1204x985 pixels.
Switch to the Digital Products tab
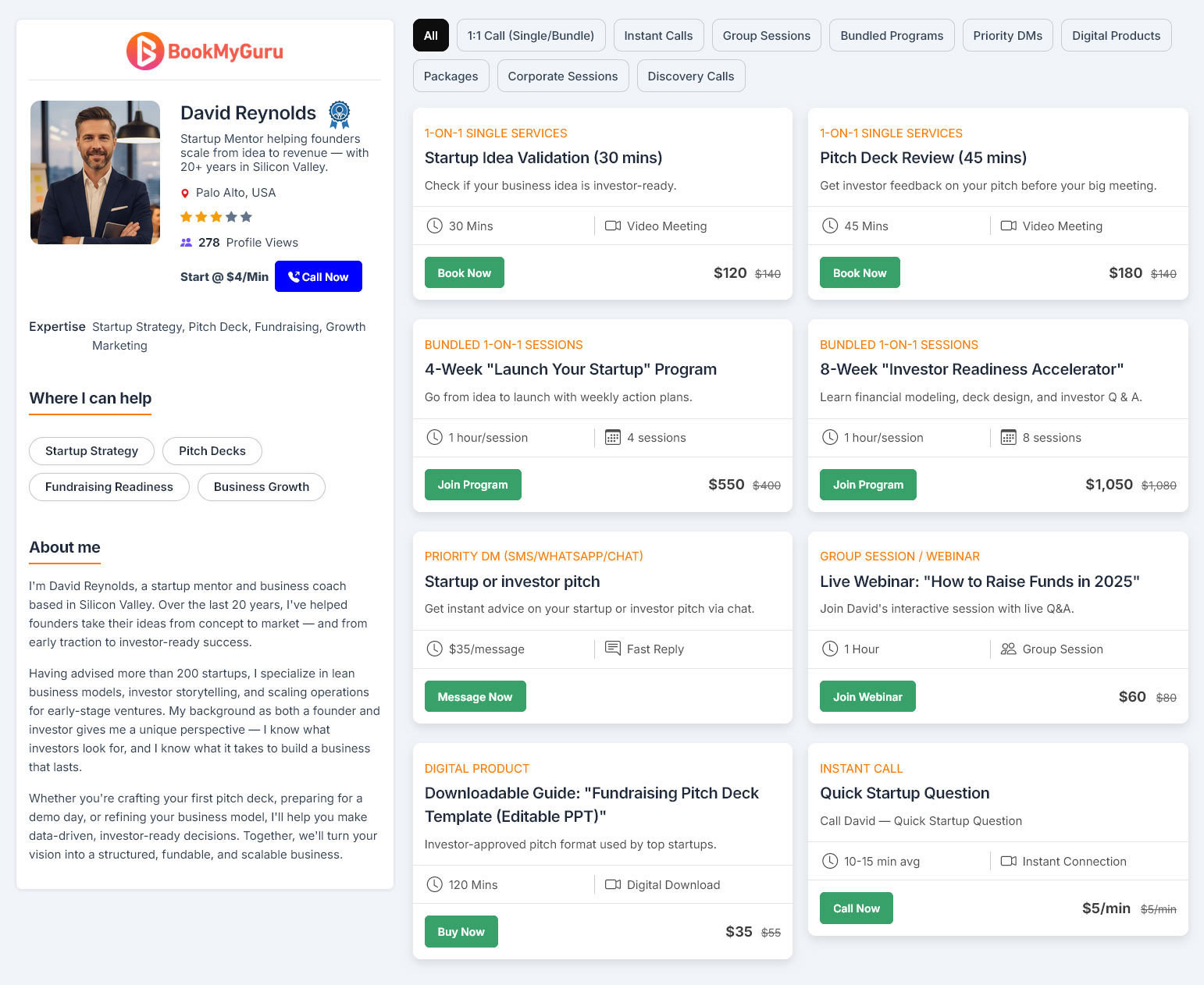point(1116,36)
